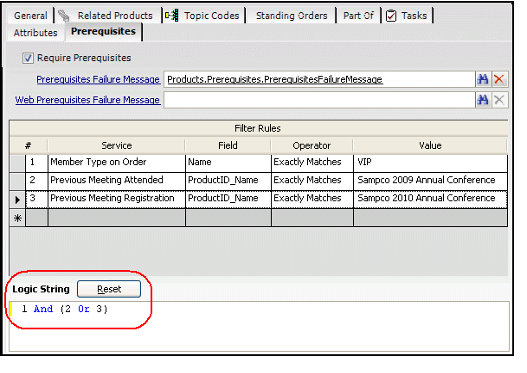Click the Operator column header
This screenshot has height=373, width=527.
pyautogui.click(x=312, y=146)
